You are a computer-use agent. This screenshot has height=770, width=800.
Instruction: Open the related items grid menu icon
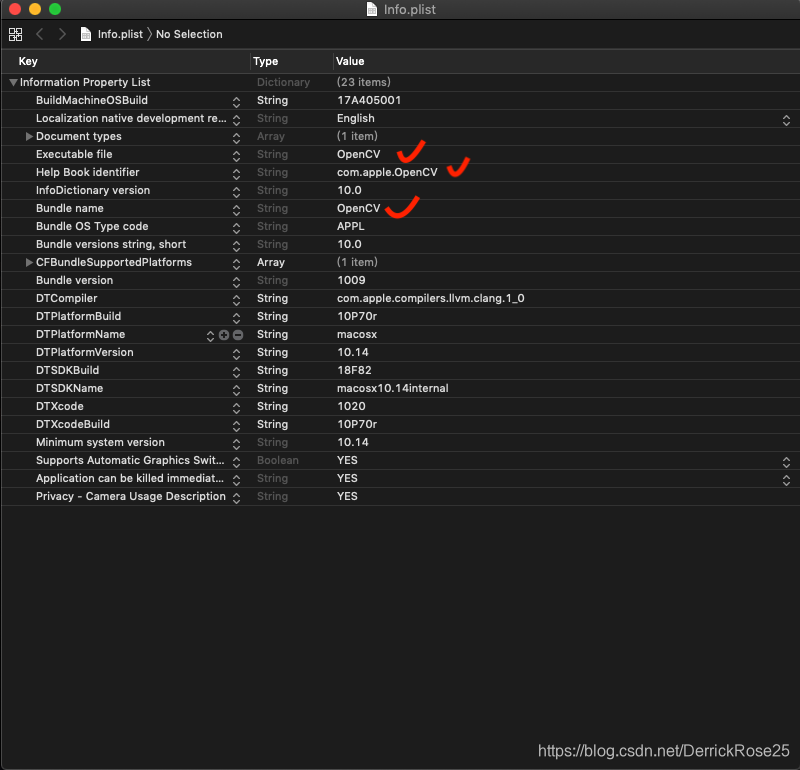coord(15,34)
